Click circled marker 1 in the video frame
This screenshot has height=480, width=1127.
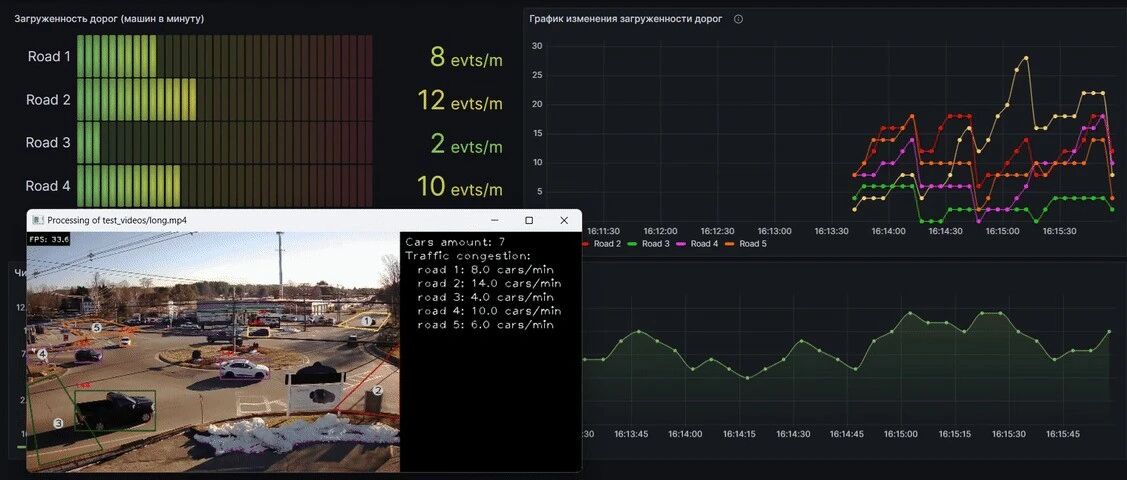coord(367,321)
